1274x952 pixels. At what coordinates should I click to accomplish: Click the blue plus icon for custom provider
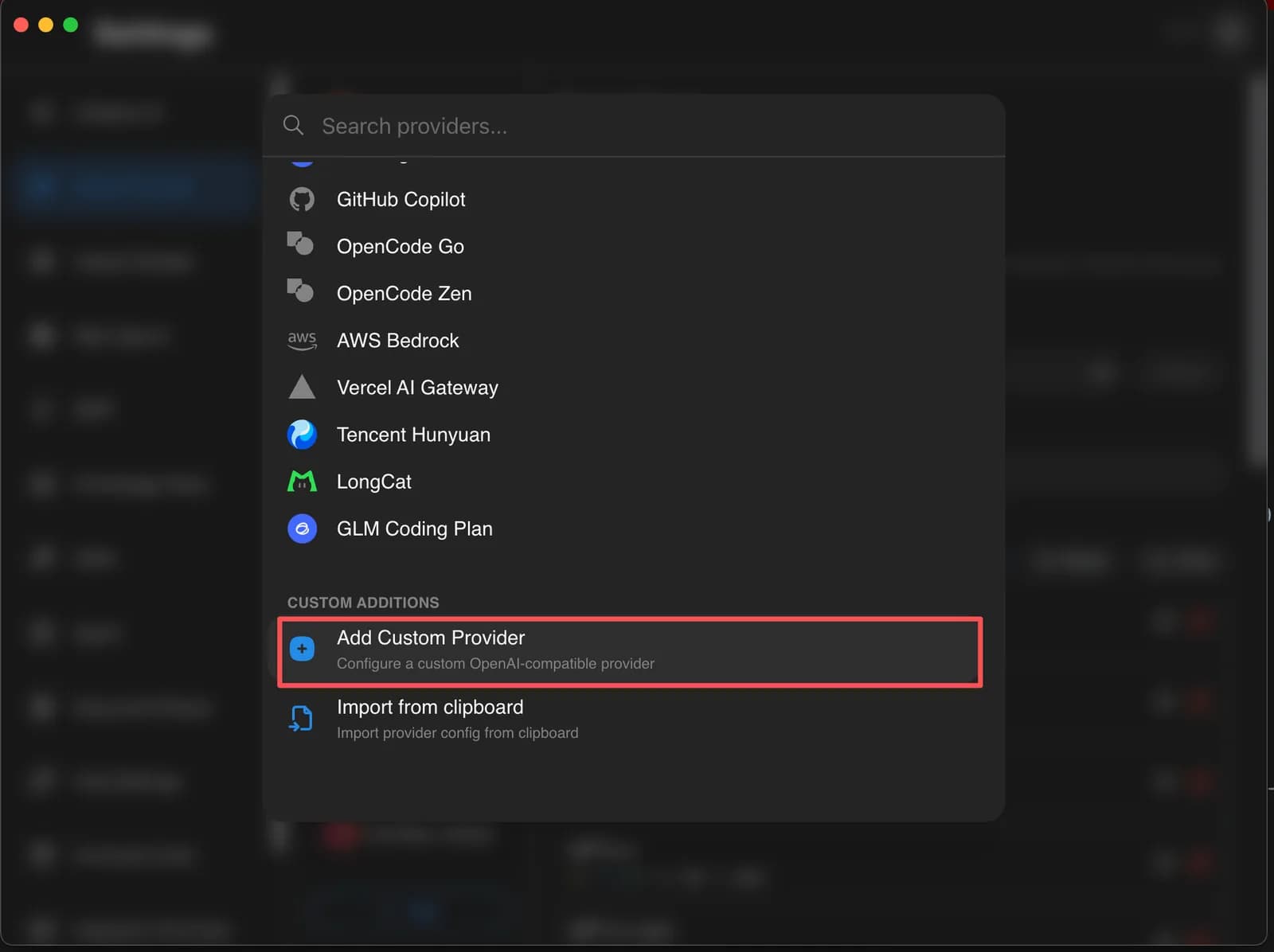(302, 649)
